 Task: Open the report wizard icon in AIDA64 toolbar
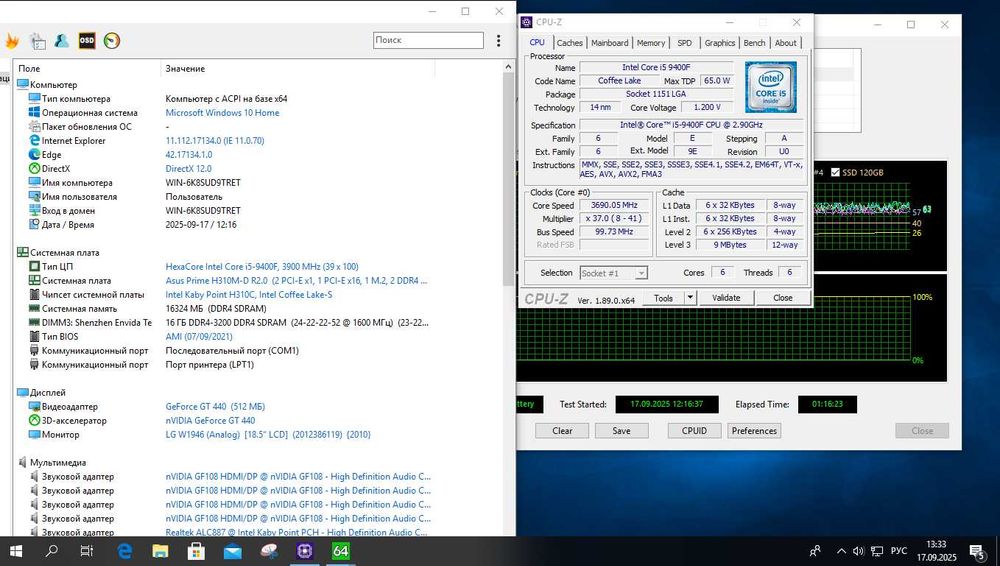point(38,41)
